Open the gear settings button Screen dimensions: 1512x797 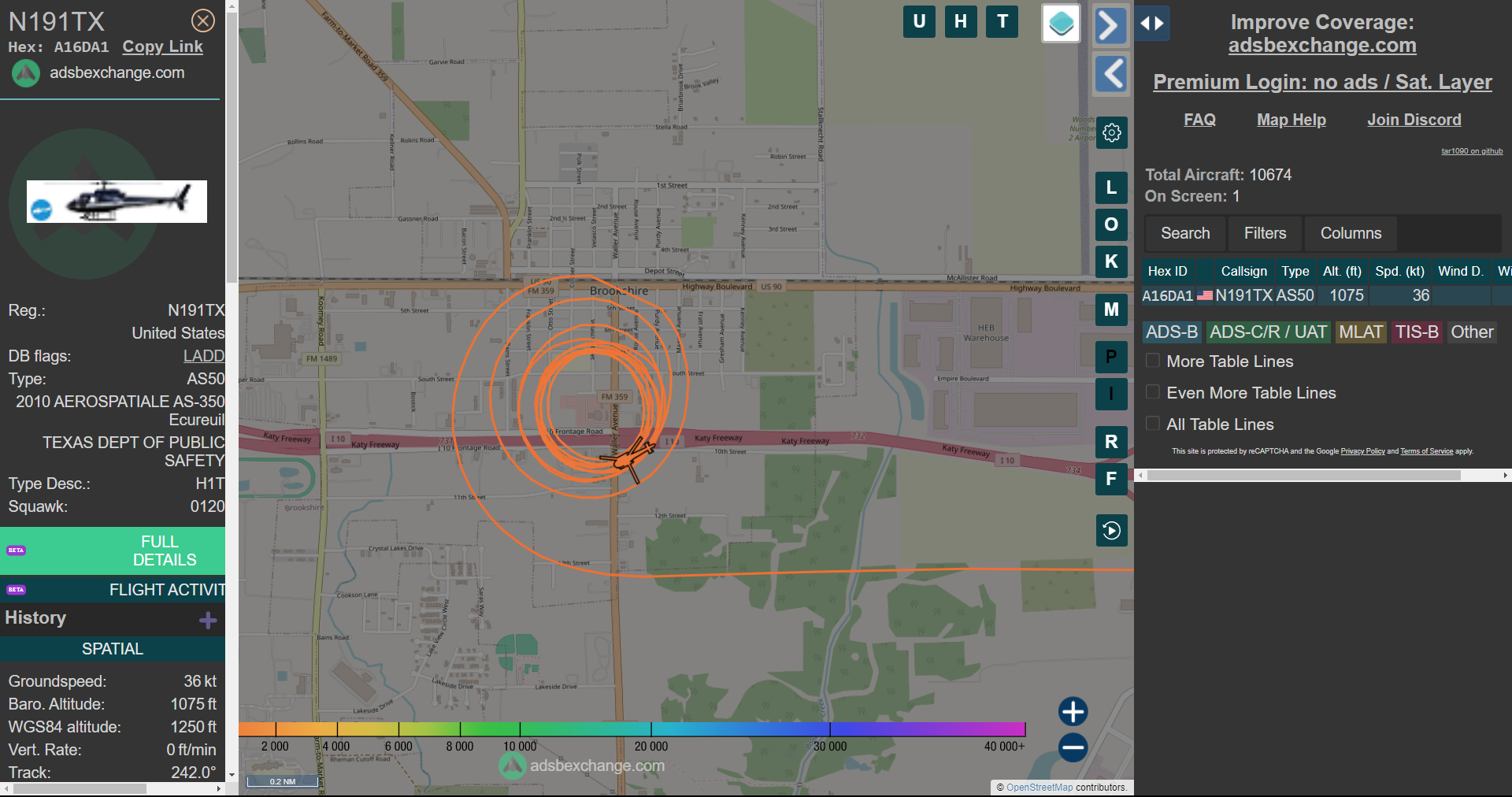coord(1111,133)
